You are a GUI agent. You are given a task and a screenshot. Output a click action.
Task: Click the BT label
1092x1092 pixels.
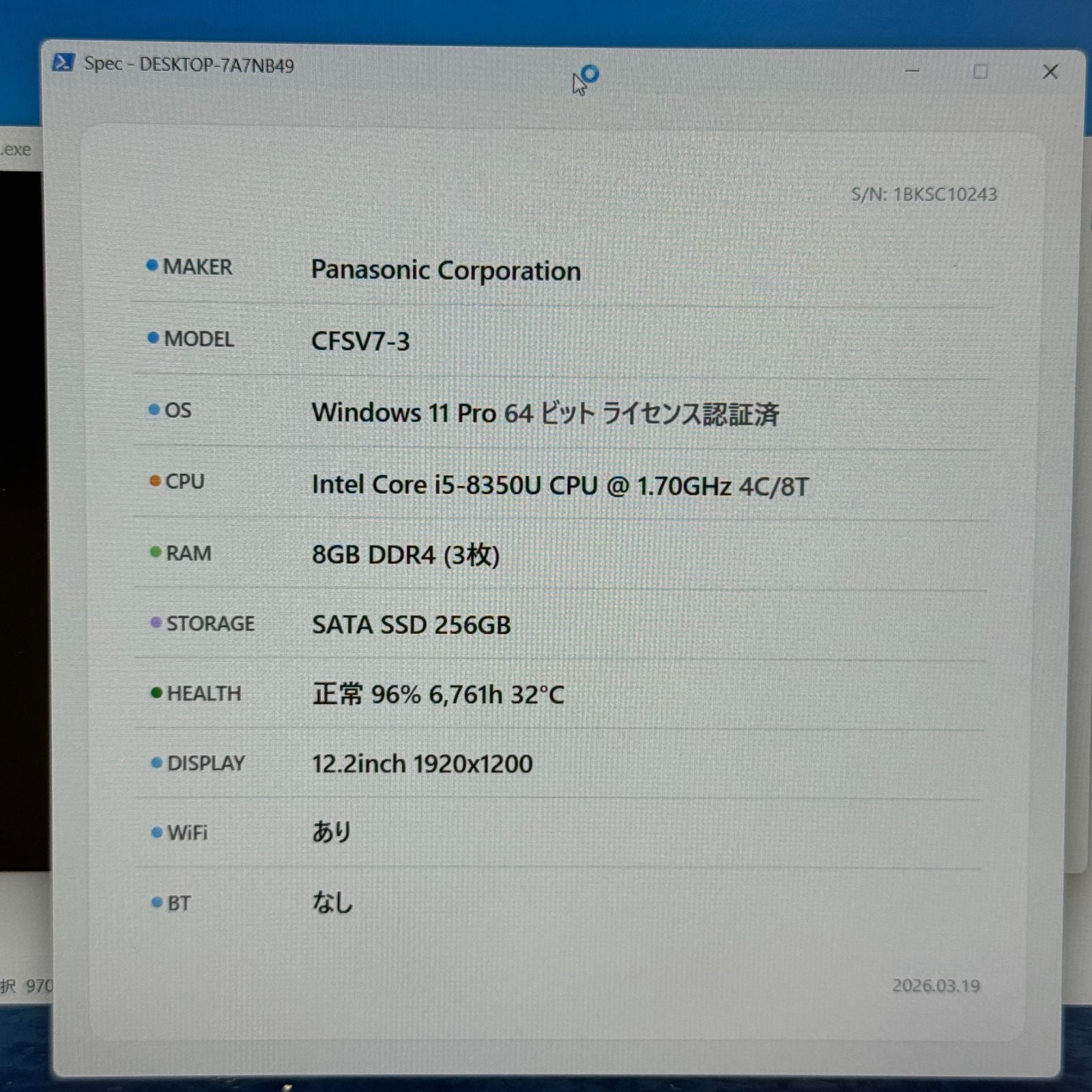click(x=179, y=904)
